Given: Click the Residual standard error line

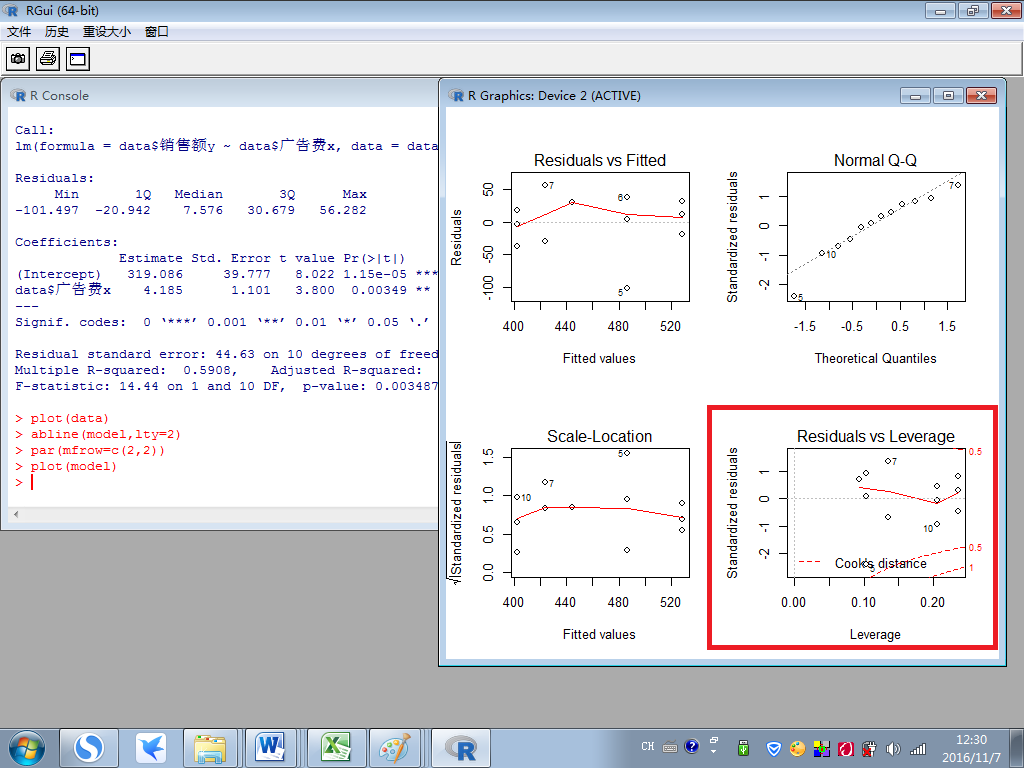Looking at the screenshot, I should point(227,354).
